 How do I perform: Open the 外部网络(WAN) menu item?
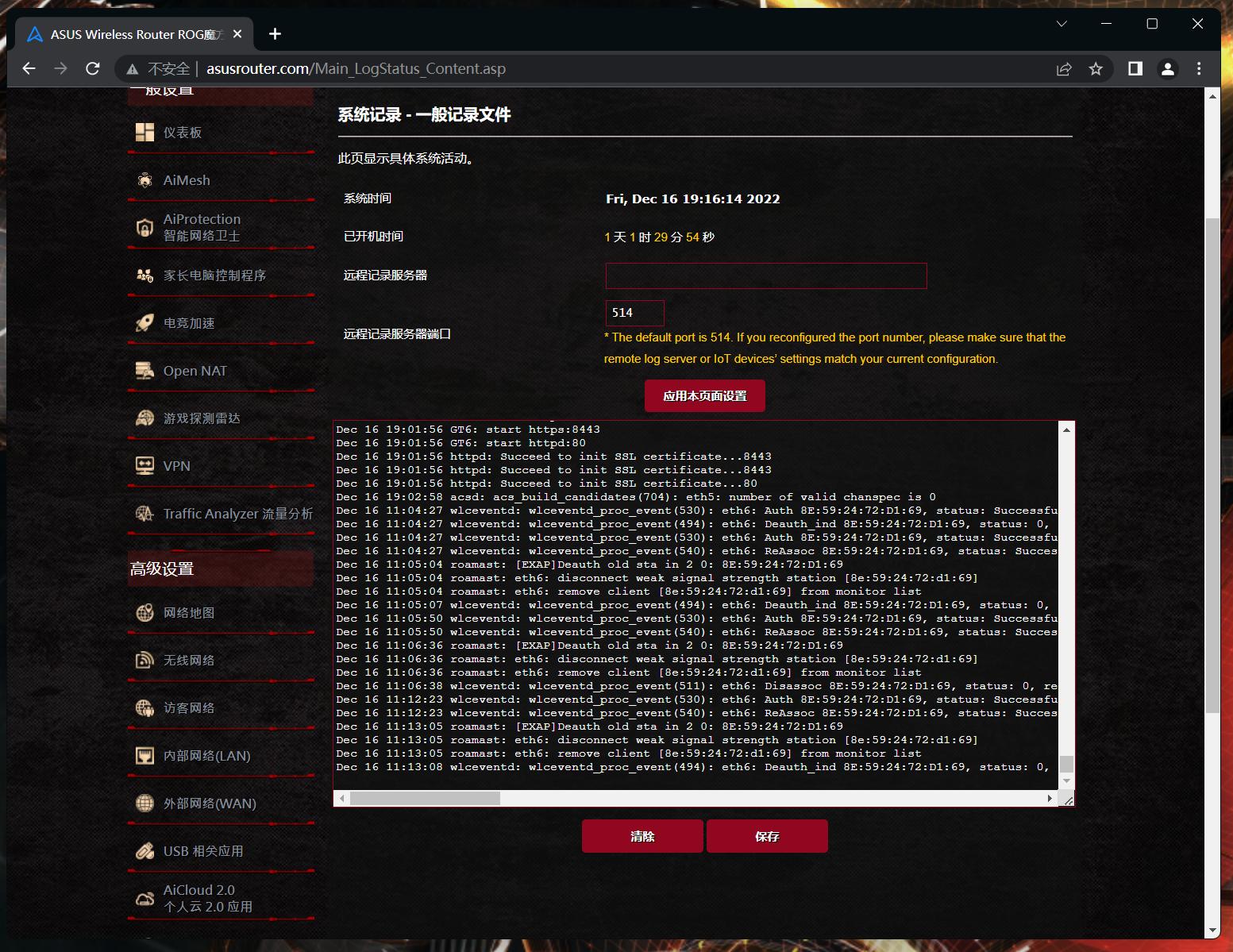click(x=210, y=804)
